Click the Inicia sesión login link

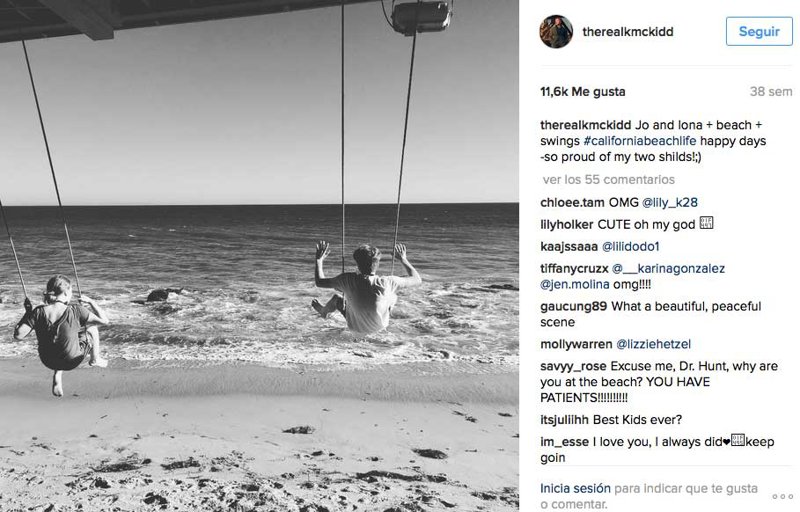point(574,488)
